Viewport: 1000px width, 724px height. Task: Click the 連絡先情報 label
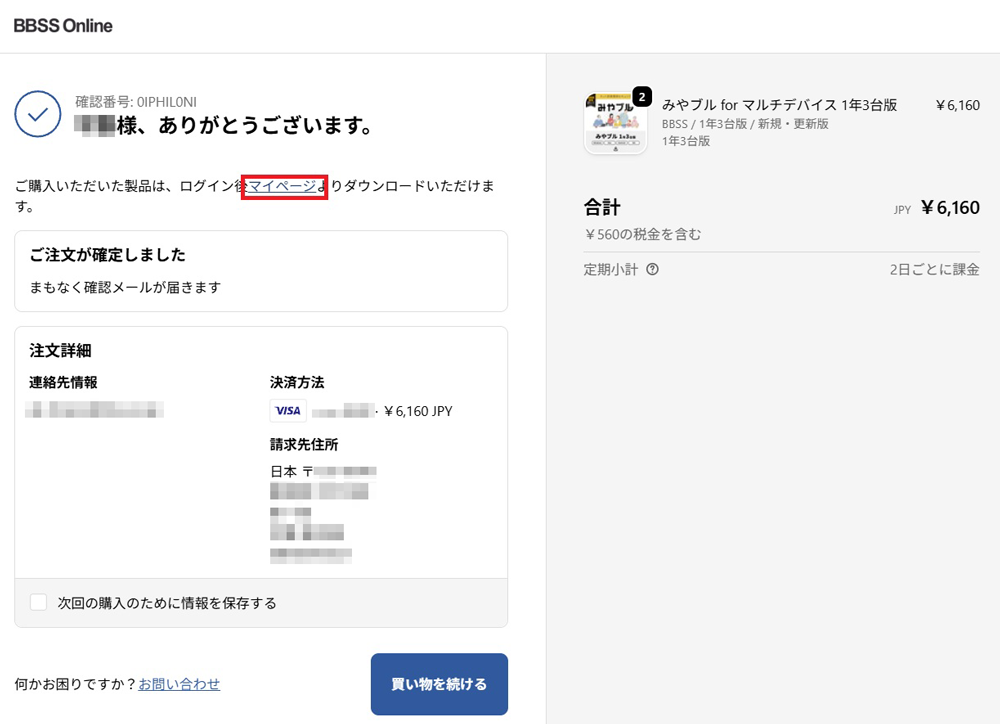click(x=63, y=382)
